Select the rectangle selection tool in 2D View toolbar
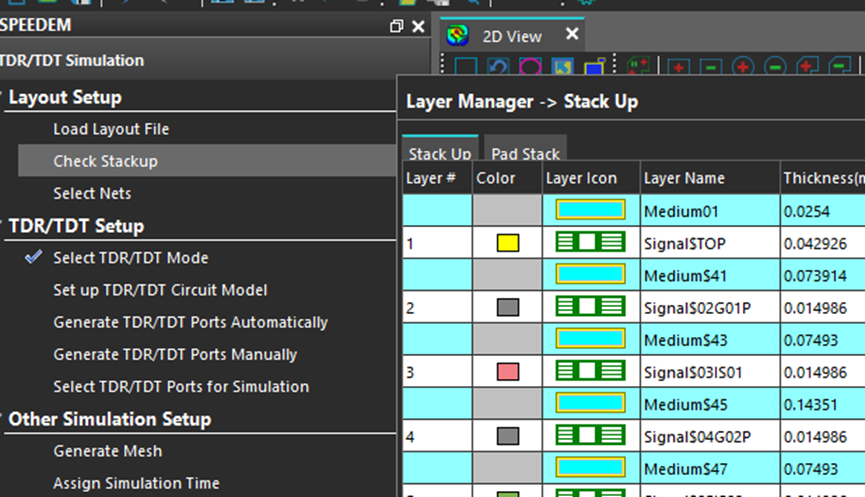 pyautogui.click(x=465, y=67)
